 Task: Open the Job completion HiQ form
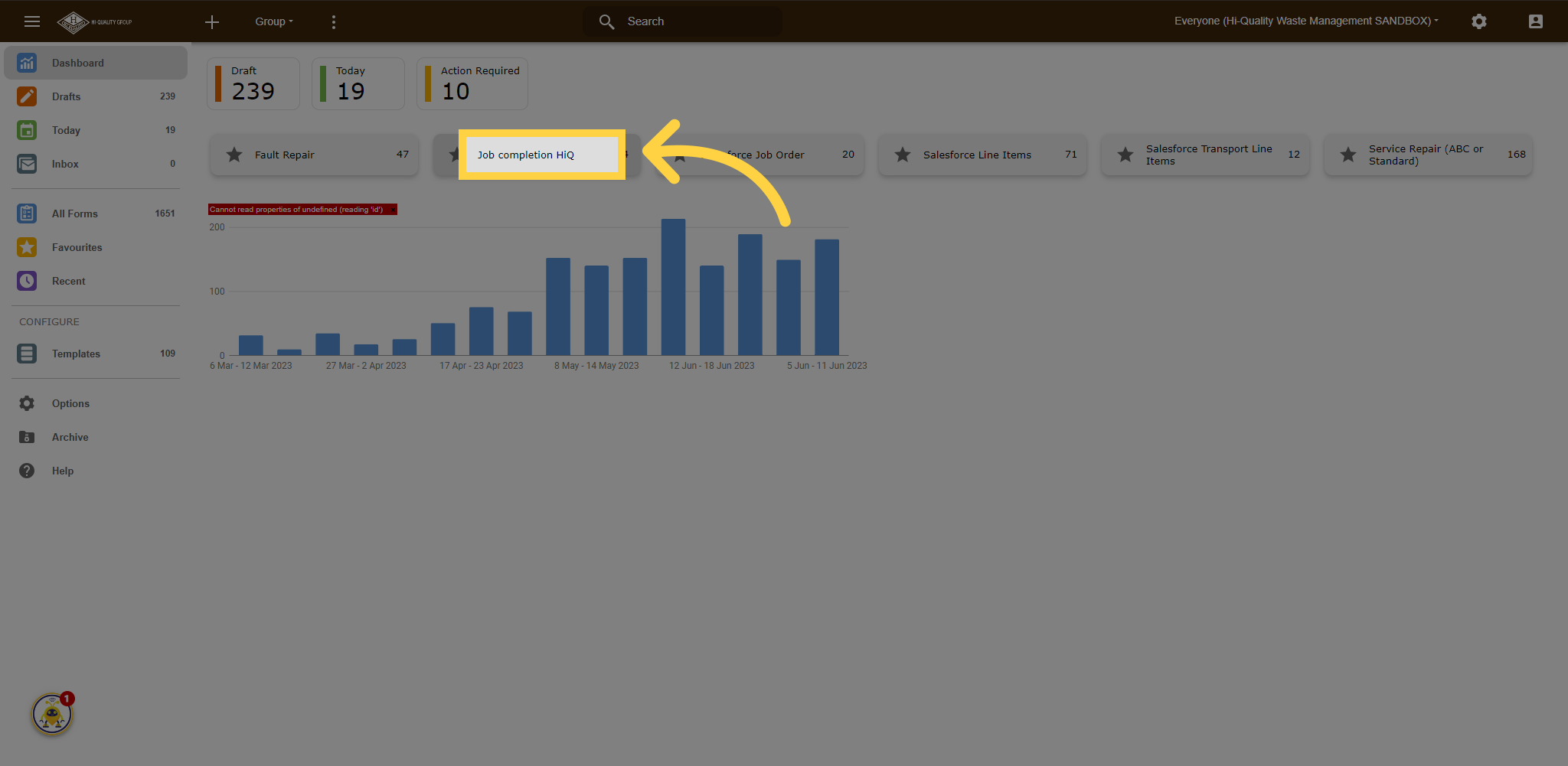pos(541,155)
